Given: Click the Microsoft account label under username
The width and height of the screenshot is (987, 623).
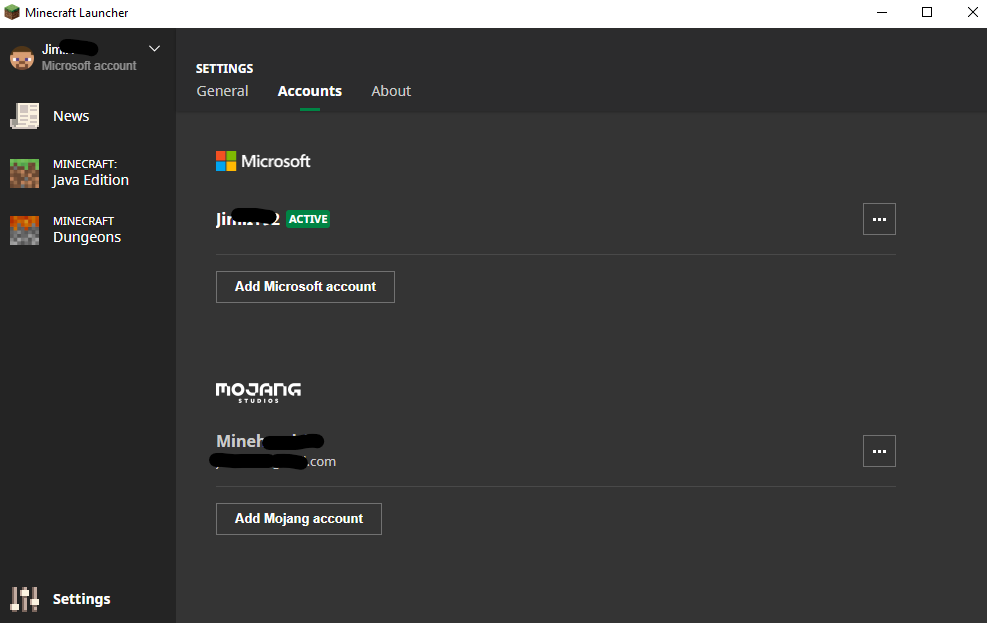Looking at the screenshot, I should (x=89, y=65).
